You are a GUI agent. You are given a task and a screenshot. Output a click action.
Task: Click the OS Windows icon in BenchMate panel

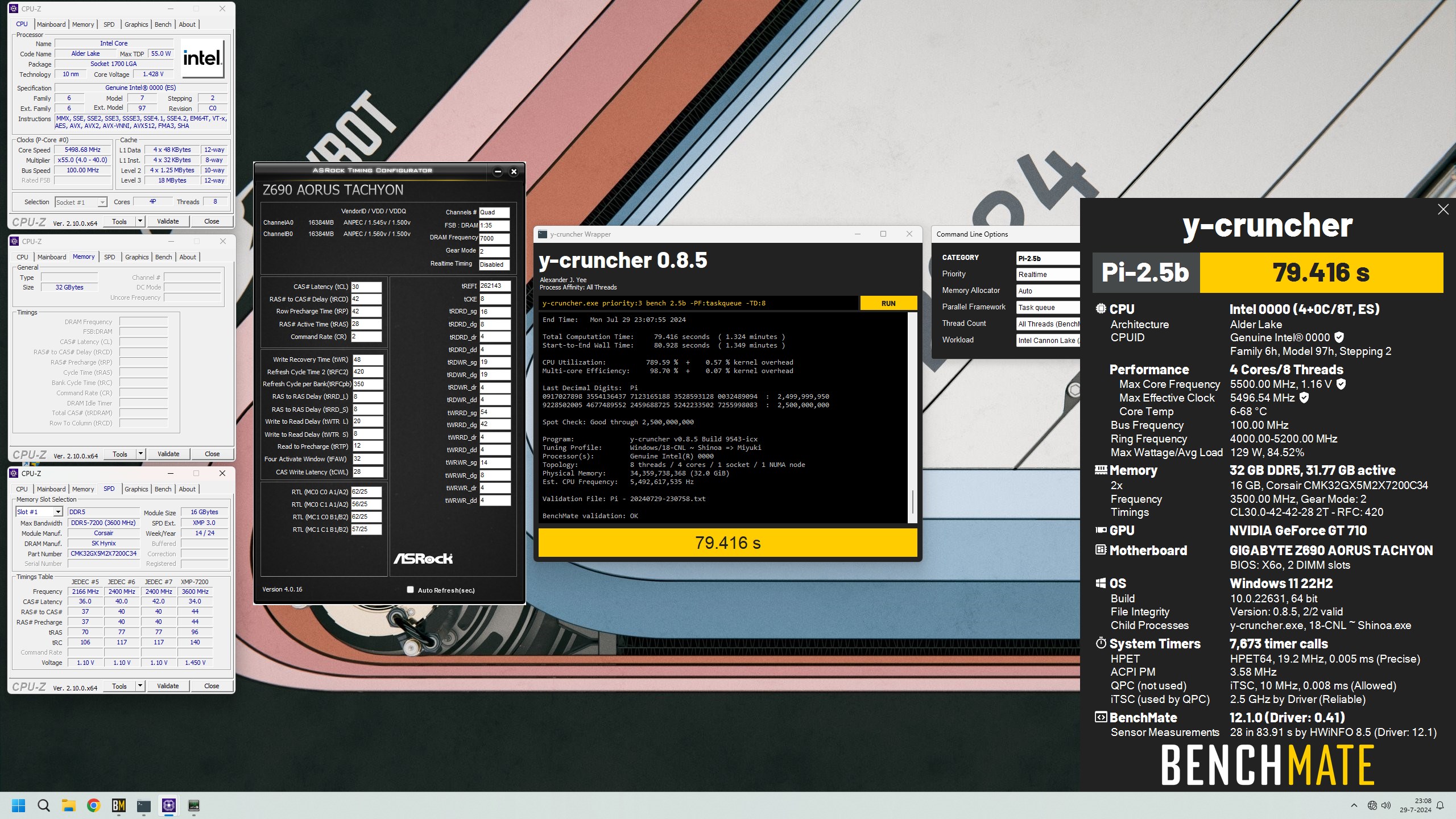(1101, 583)
